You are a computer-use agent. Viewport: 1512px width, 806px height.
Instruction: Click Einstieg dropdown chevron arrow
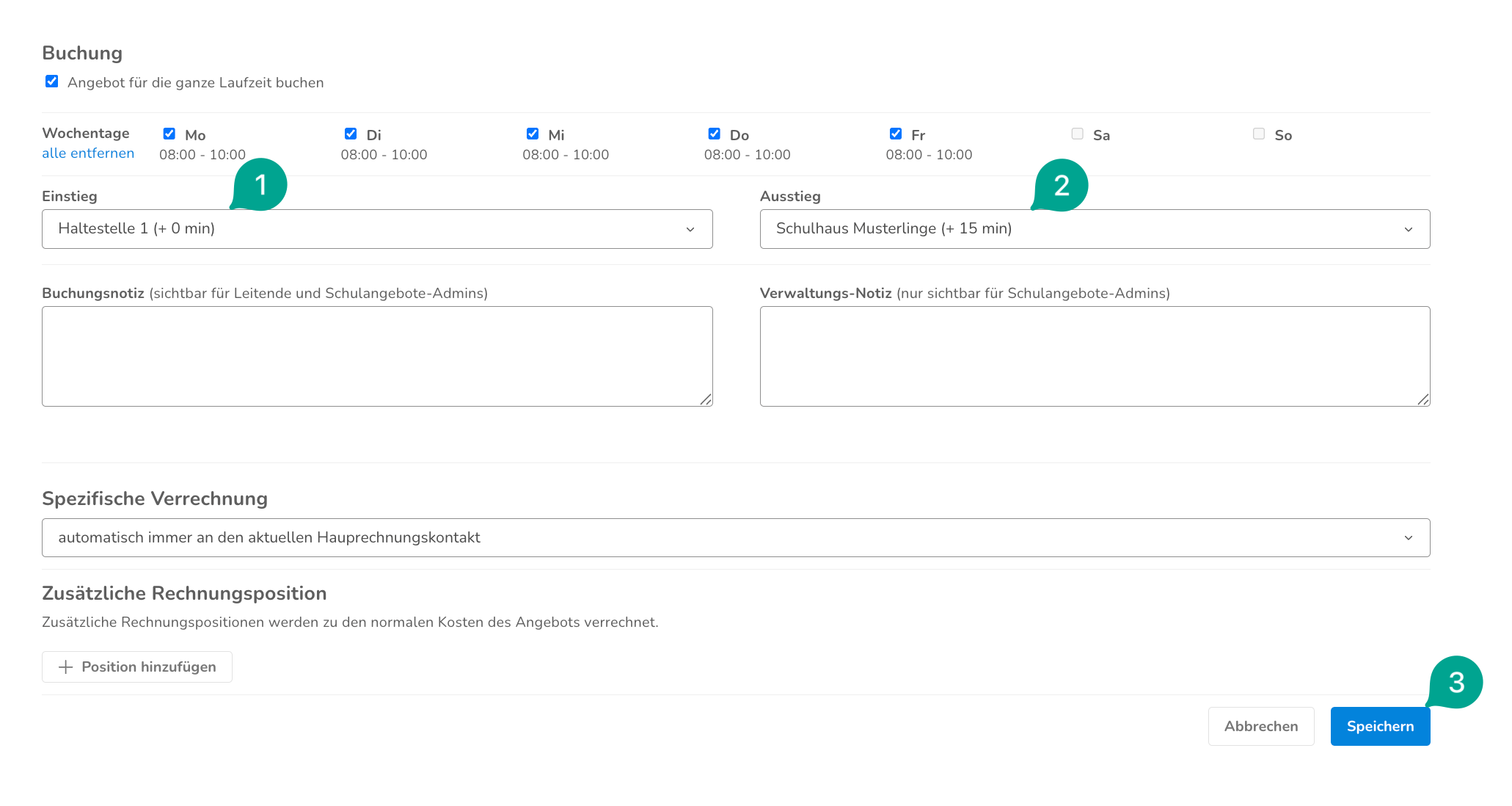click(690, 229)
